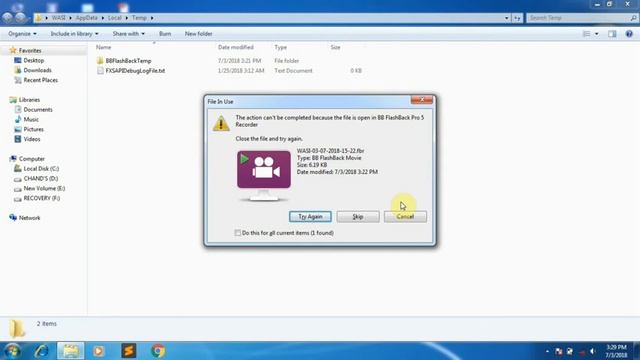This screenshot has width=640, height=360.
Task: Launch Internet Explorer from taskbar
Action: (41, 351)
